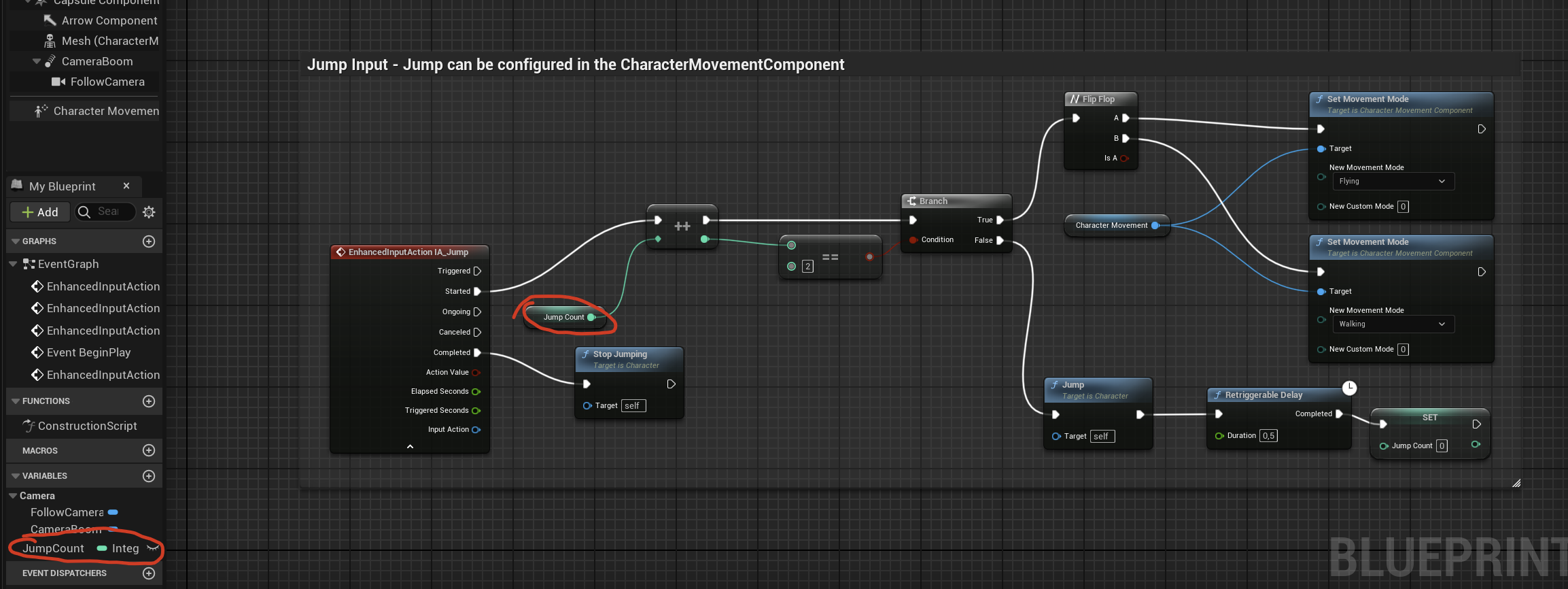1568x589 pixels.
Task: Click the Is A output pin on Flip Flop
Action: pyautogui.click(x=1124, y=158)
